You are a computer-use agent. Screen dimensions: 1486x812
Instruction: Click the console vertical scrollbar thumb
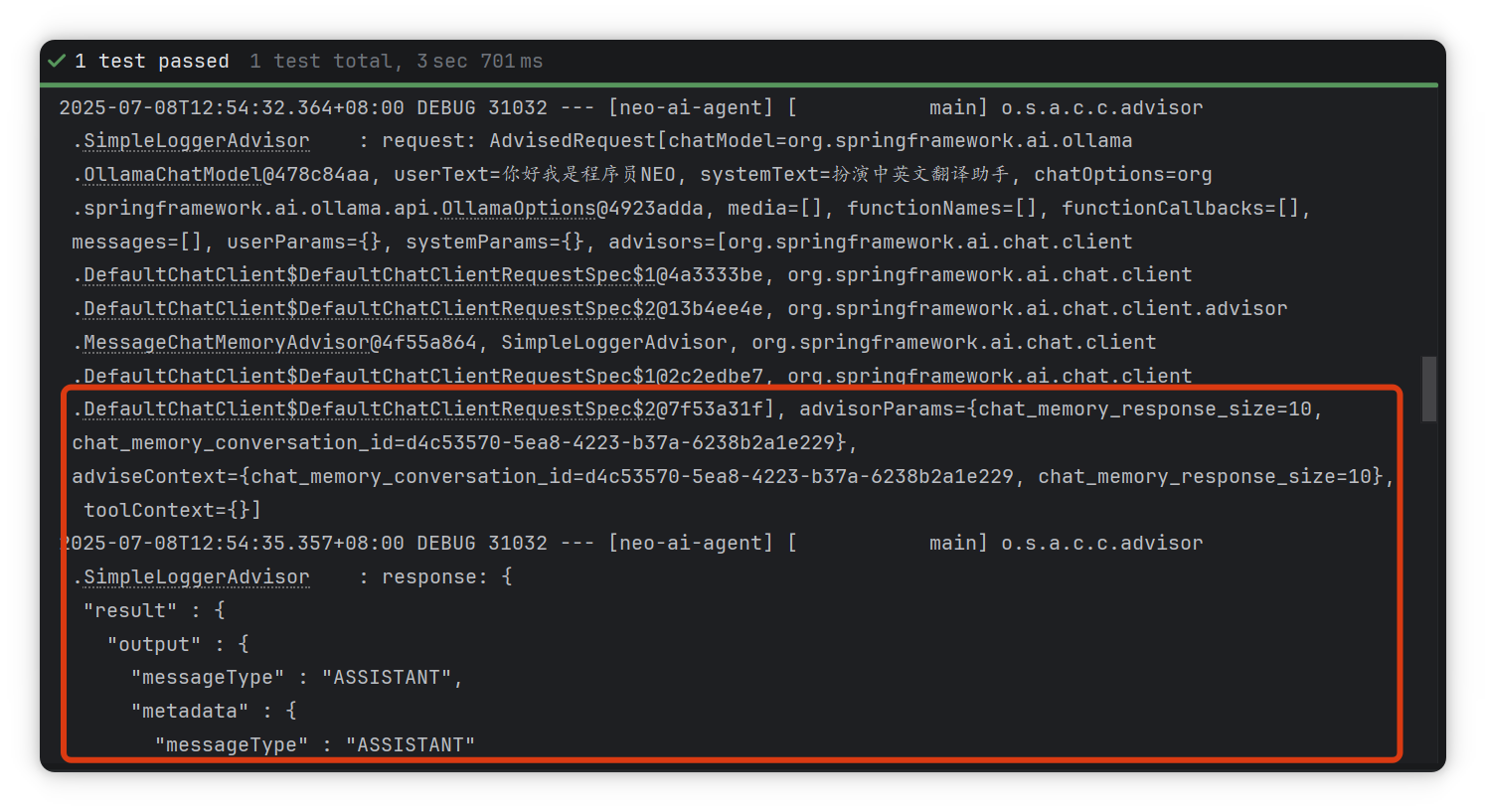[1429, 389]
